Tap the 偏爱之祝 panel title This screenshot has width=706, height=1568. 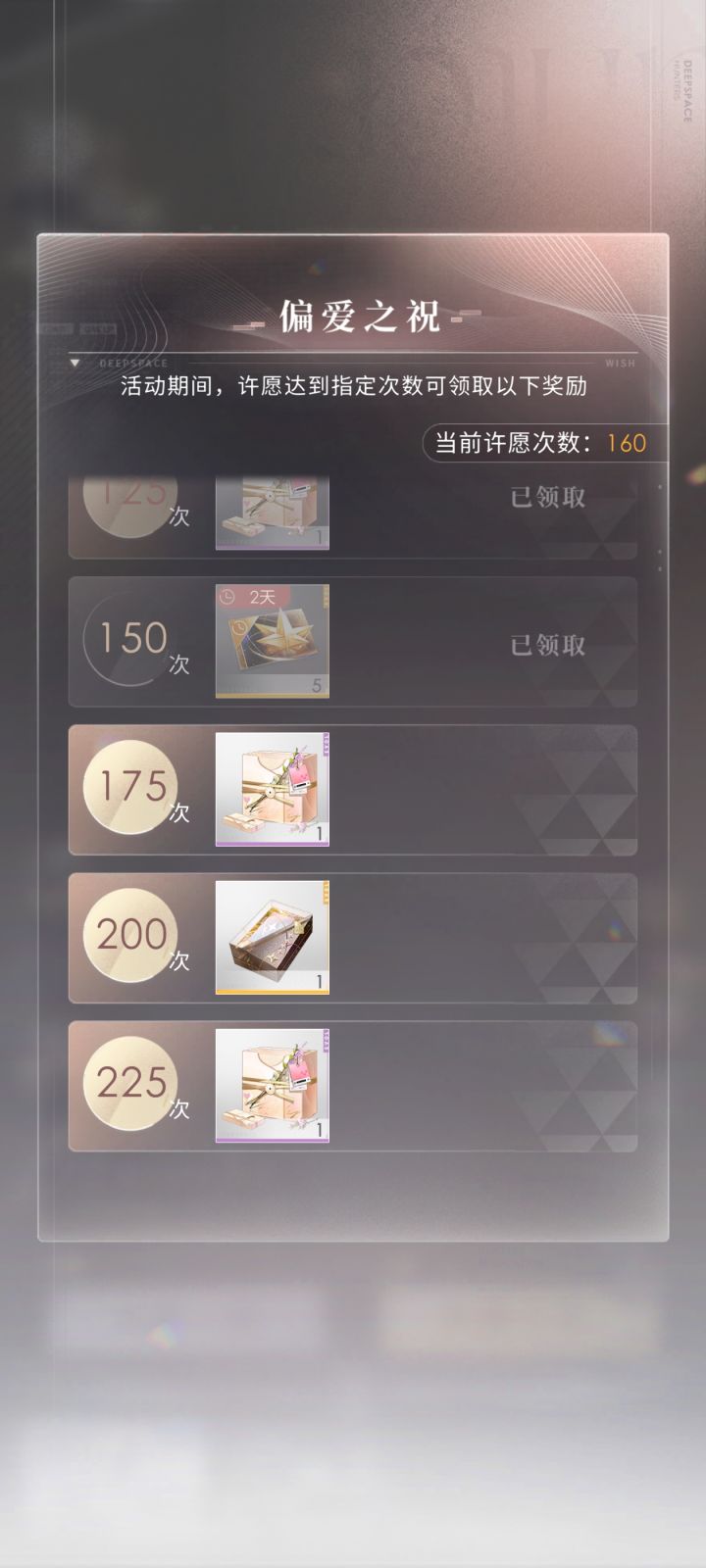pos(359,317)
